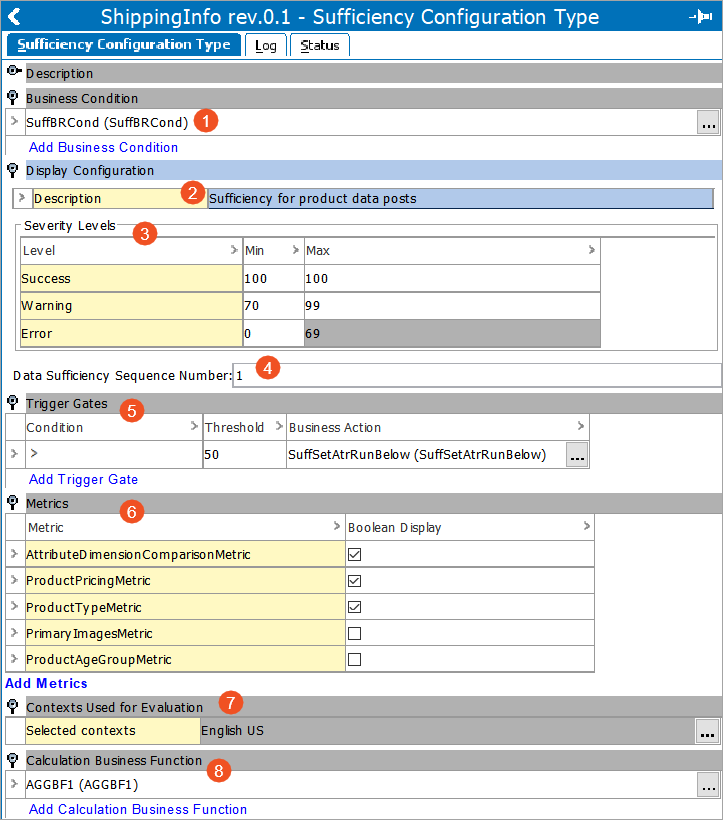
Task: Go back using the left chevron icon
Action: pyautogui.click(x=14, y=16)
